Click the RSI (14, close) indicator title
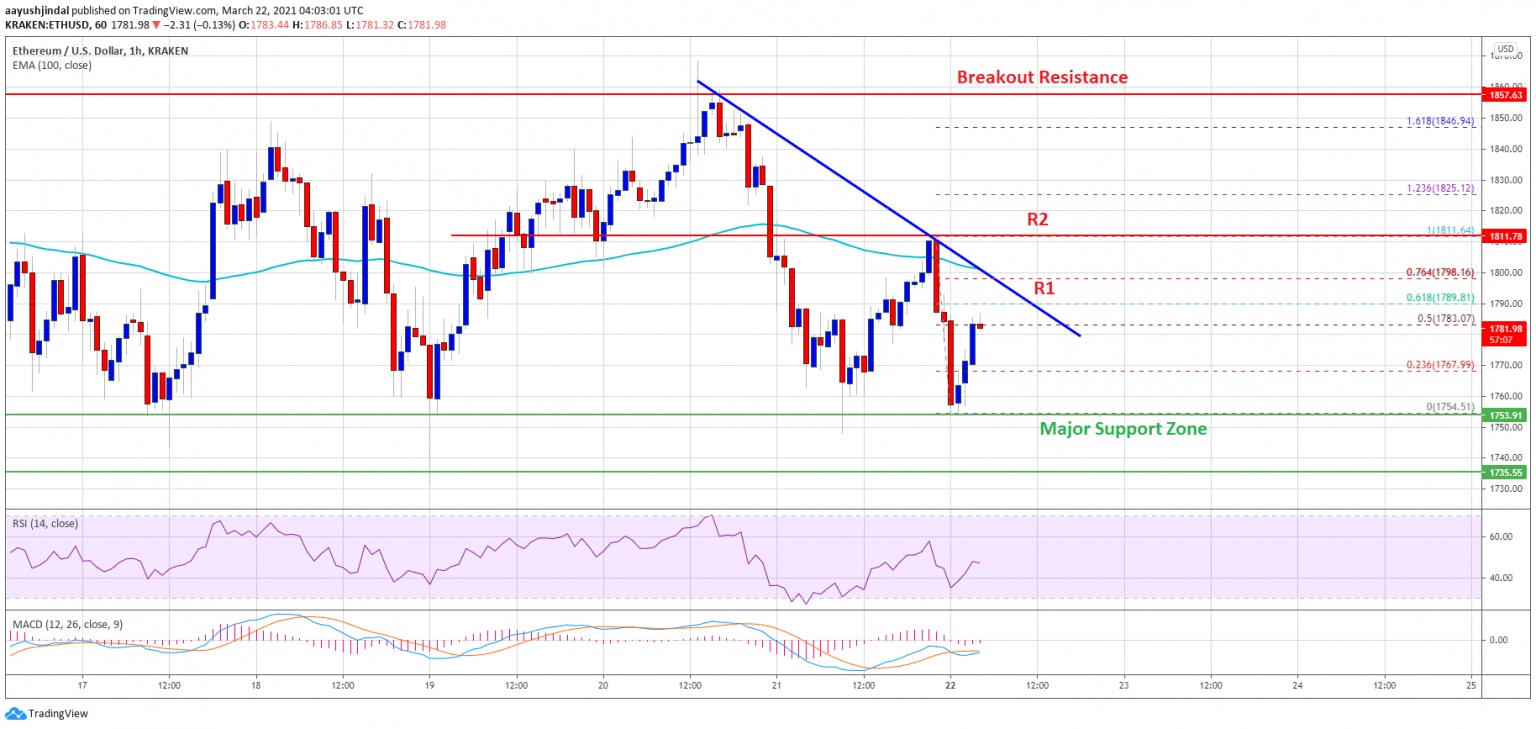This screenshot has width=1536, height=729. coord(45,523)
